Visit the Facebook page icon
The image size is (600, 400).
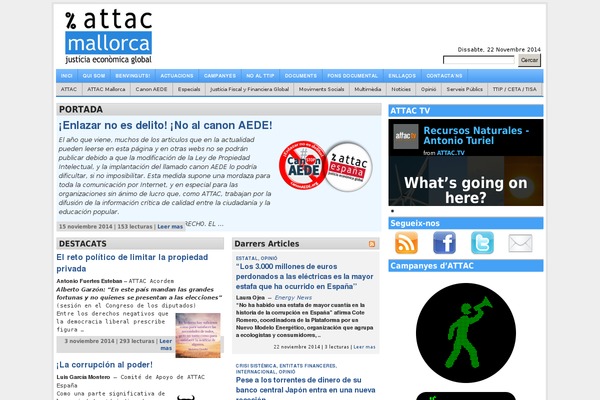444,243
